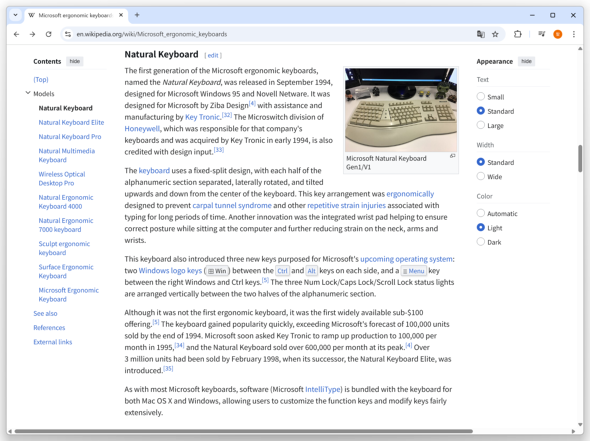Click the translate page icon
This screenshot has height=441, width=590.
pos(481,34)
